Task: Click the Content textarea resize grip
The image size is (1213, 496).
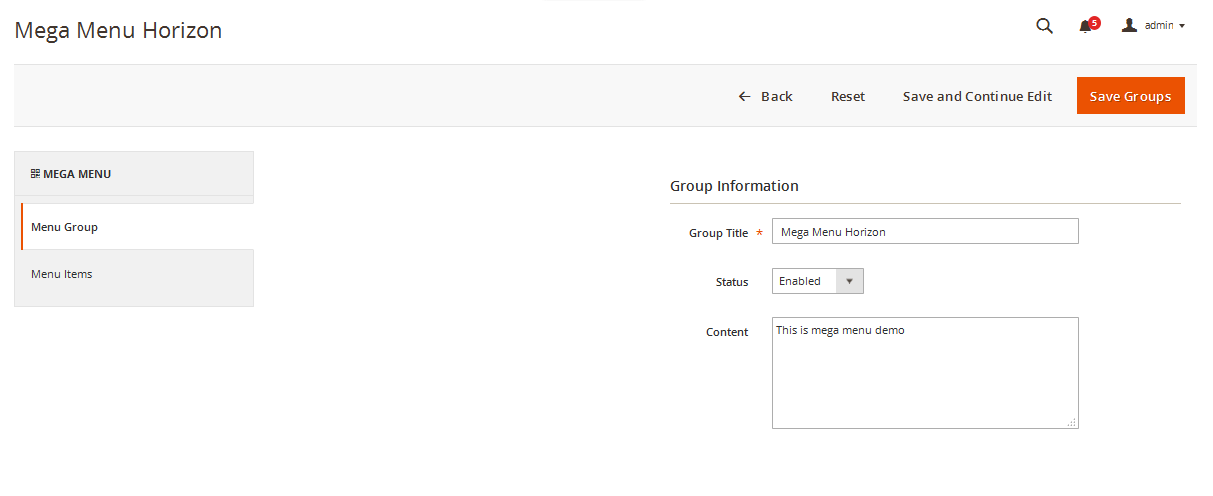Action: [1072, 422]
